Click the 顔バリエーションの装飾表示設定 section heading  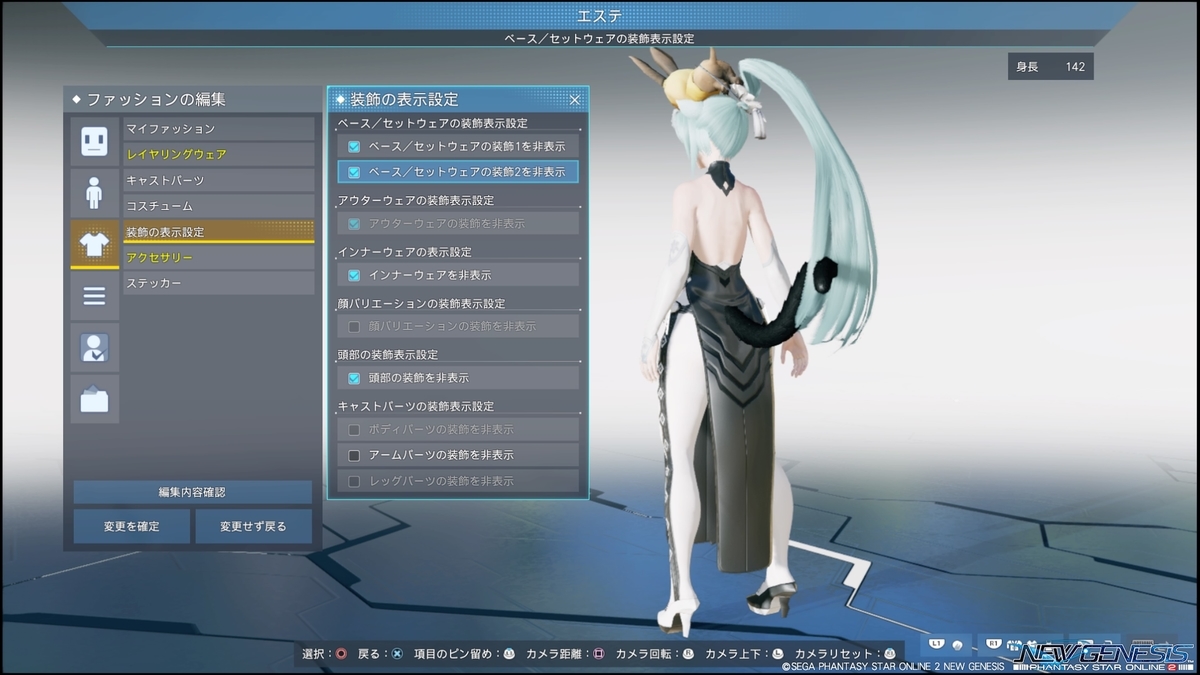pyautogui.click(x=421, y=303)
